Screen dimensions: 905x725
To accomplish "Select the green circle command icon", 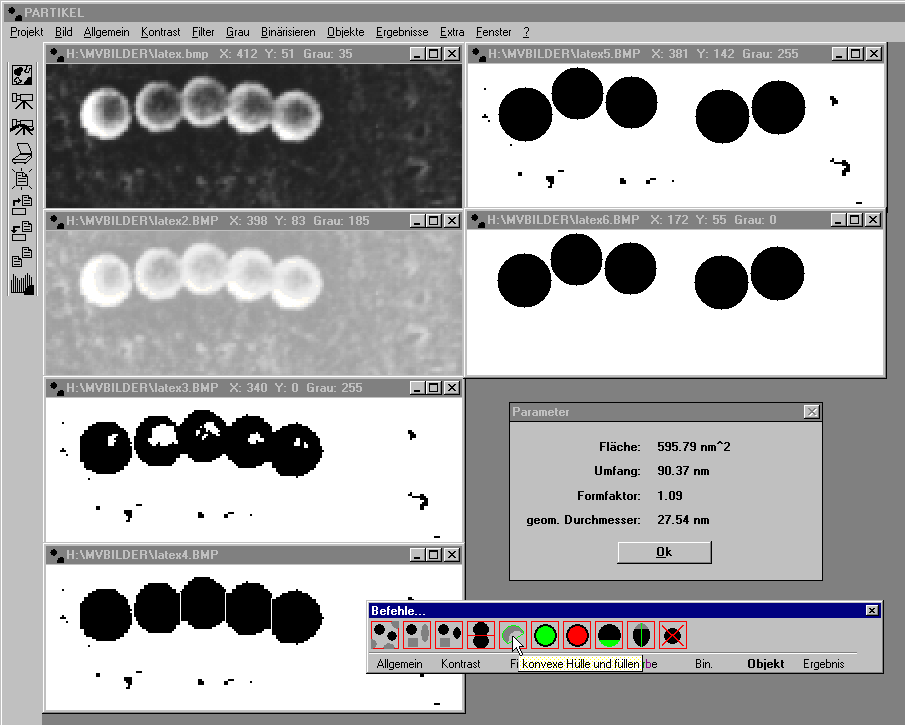I will pyautogui.click(x=545, y=636).
